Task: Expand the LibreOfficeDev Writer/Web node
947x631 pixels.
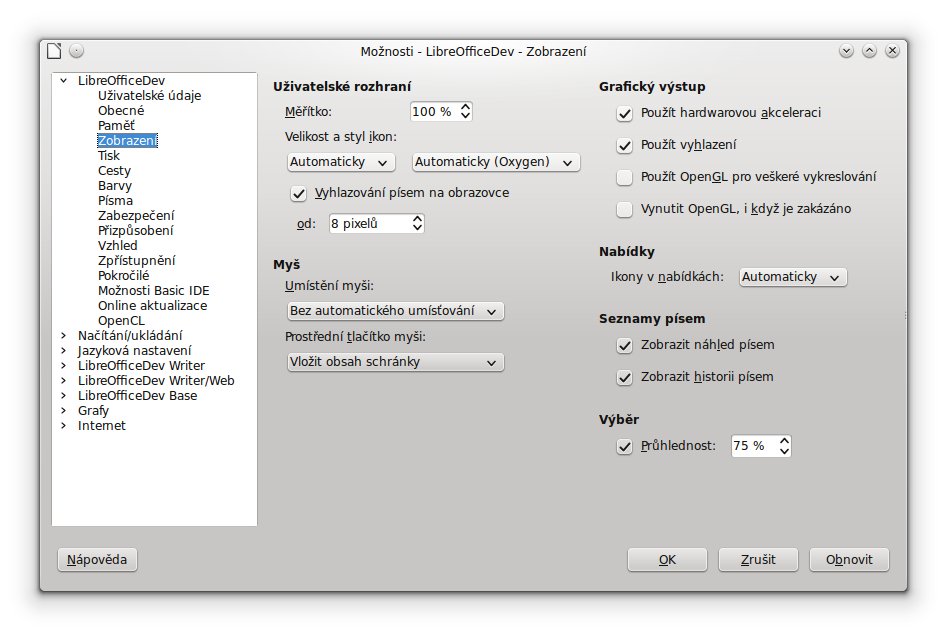Action: point(63,380)
